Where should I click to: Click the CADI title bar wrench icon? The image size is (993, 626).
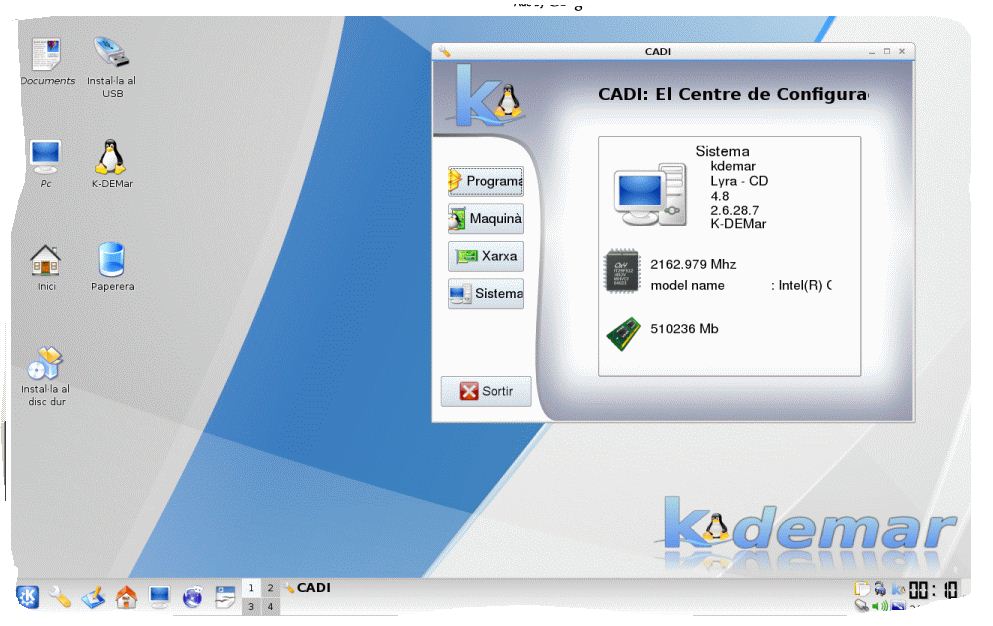point(444,52)
